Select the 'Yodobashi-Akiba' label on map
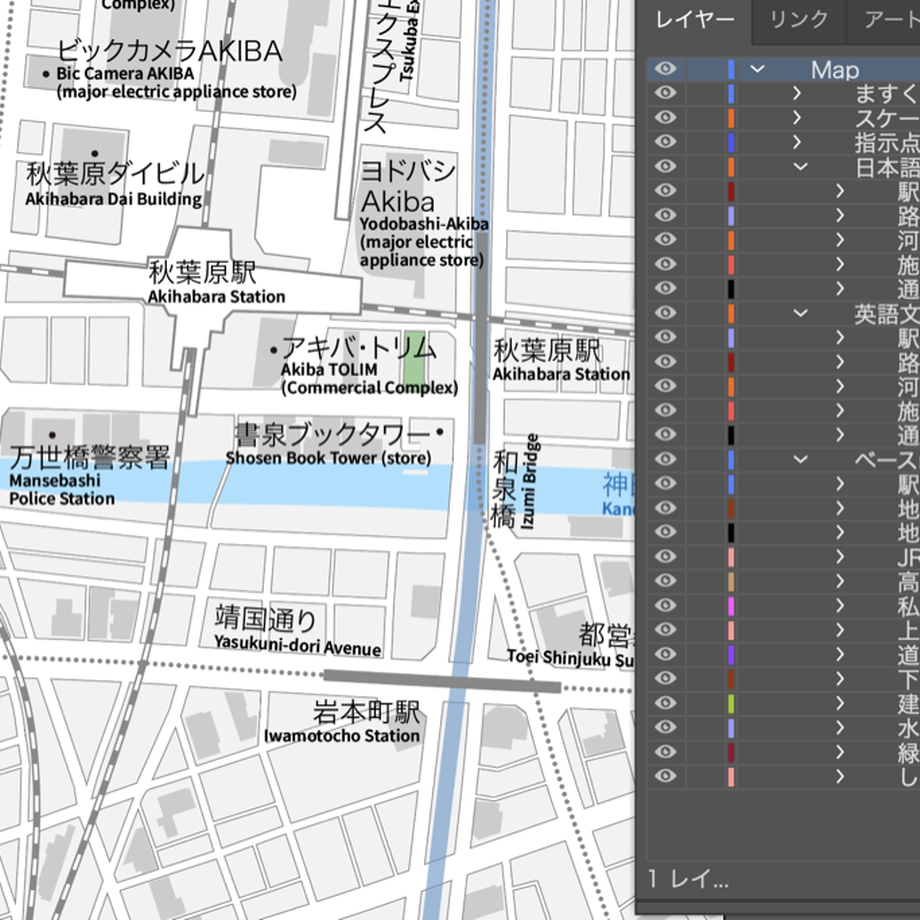Screen dimensions: 920x920 click(x=424, y=224)
